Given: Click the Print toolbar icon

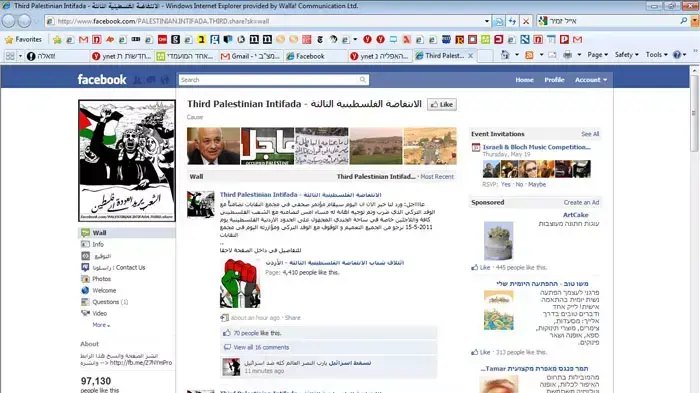Looking at the screenshot, I should (x=567, y=55).
